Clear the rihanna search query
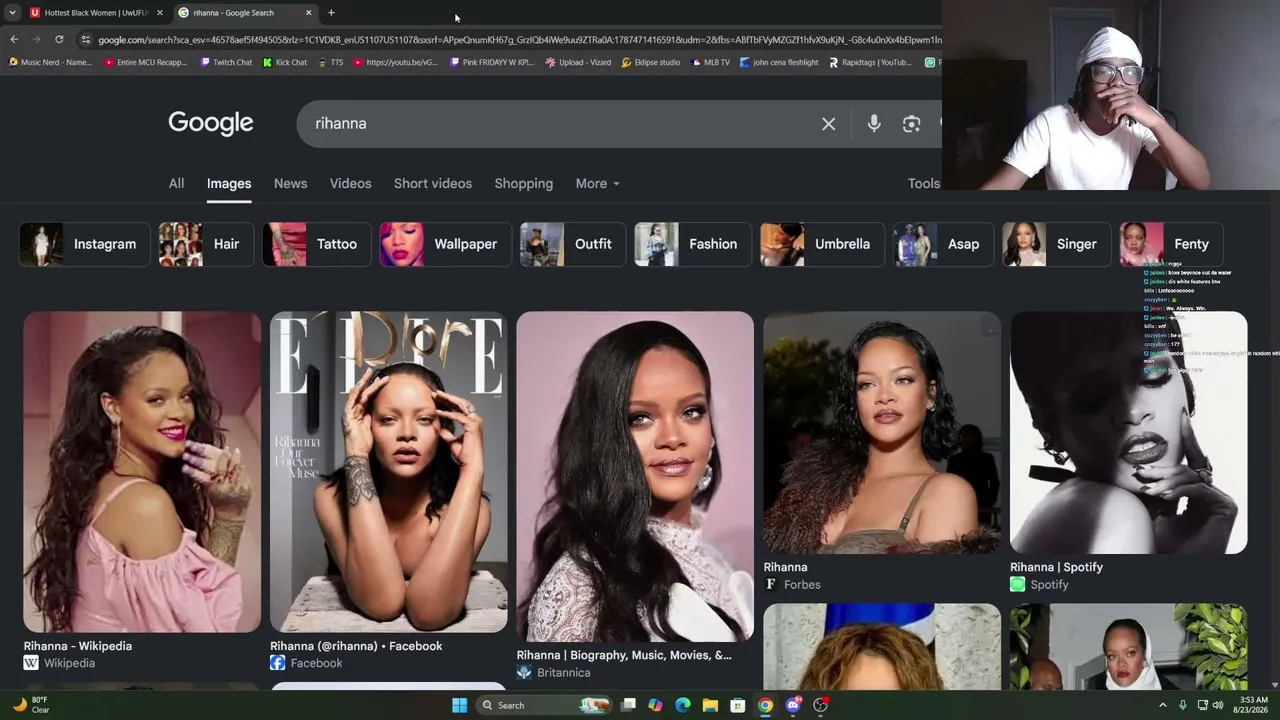 (828, 124)
